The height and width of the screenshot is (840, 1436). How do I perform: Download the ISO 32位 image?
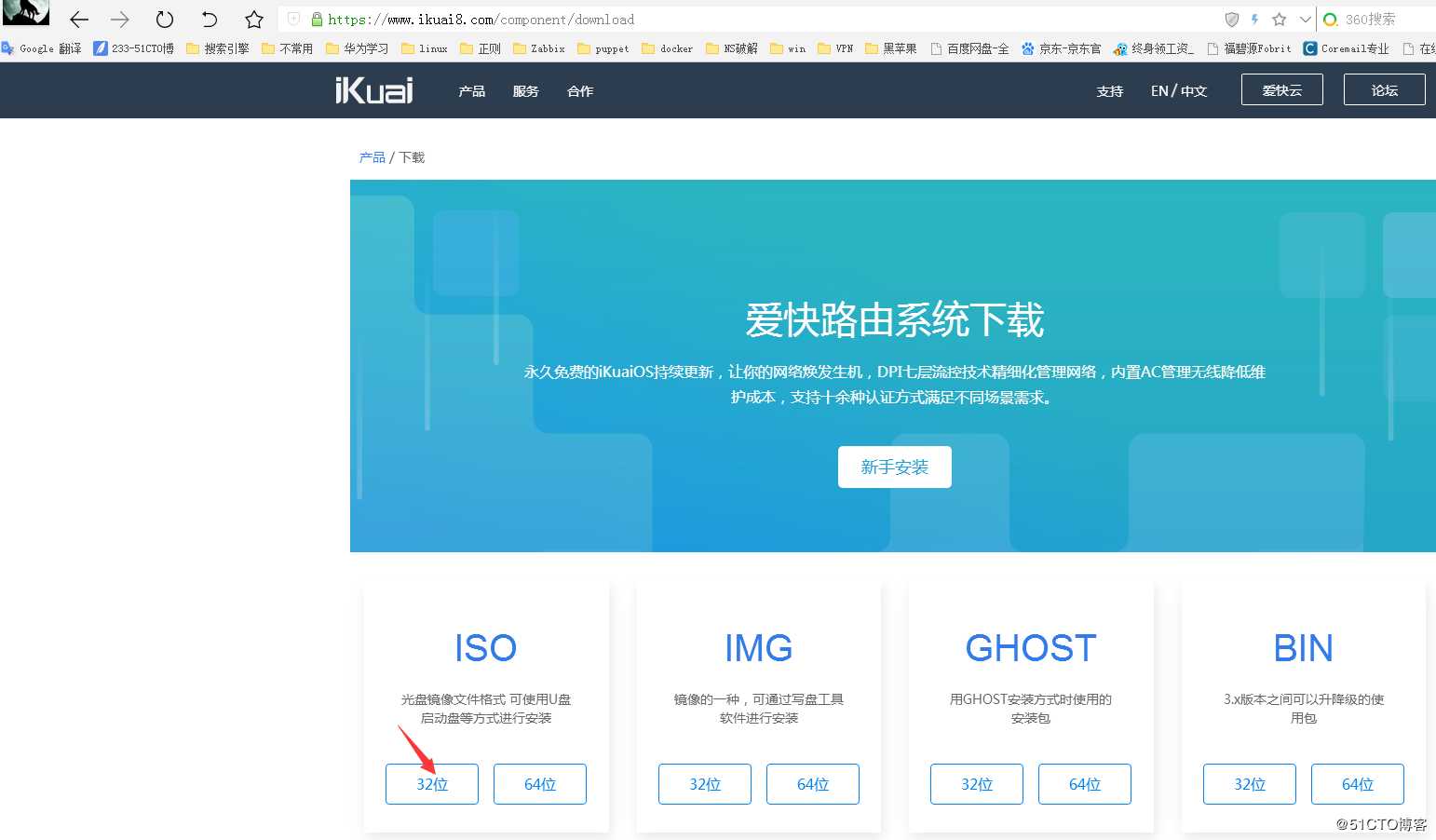(x=432, y=784)
